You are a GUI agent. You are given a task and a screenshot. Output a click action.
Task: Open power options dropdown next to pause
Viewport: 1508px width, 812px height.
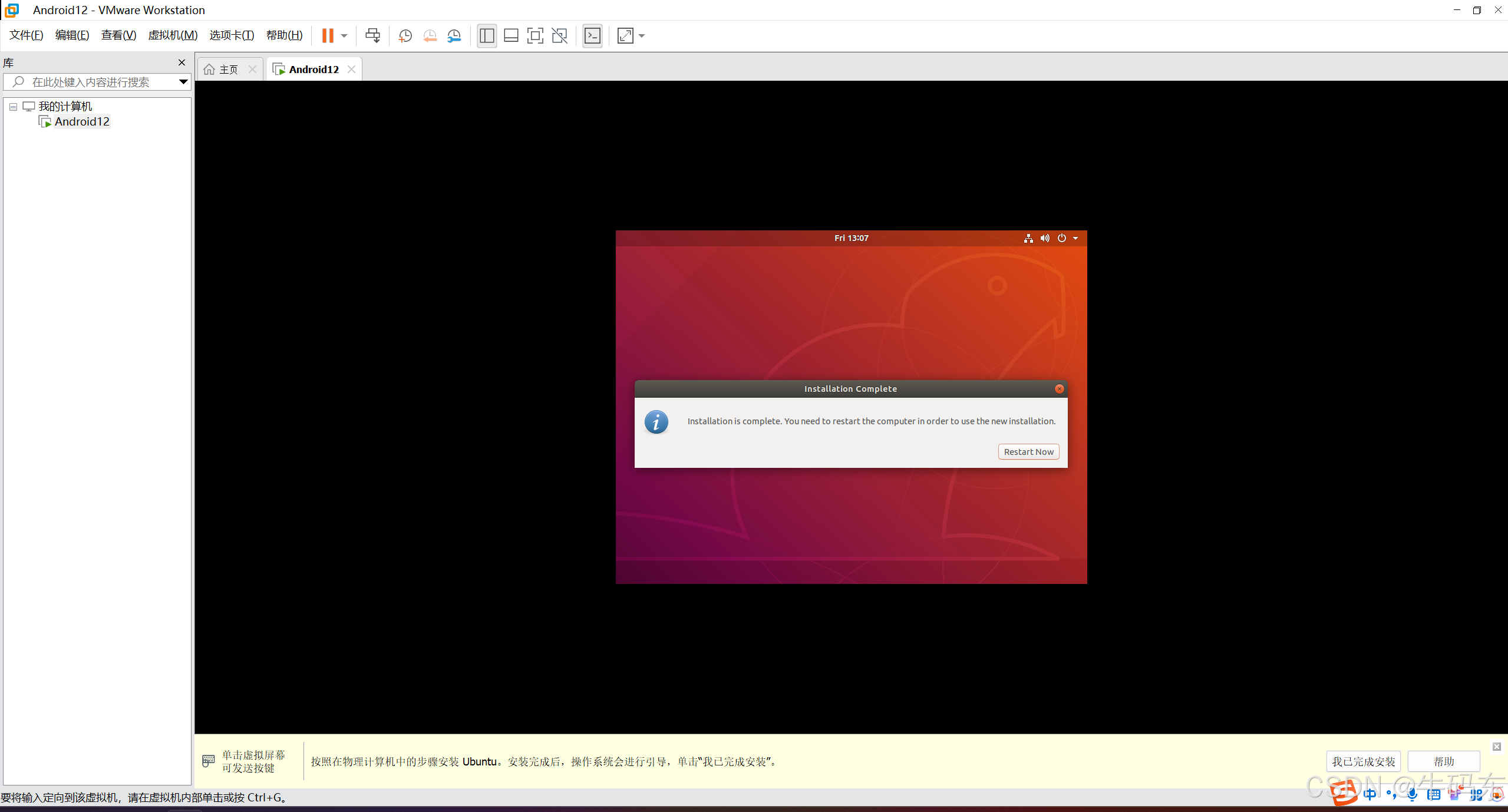(344, 36)
